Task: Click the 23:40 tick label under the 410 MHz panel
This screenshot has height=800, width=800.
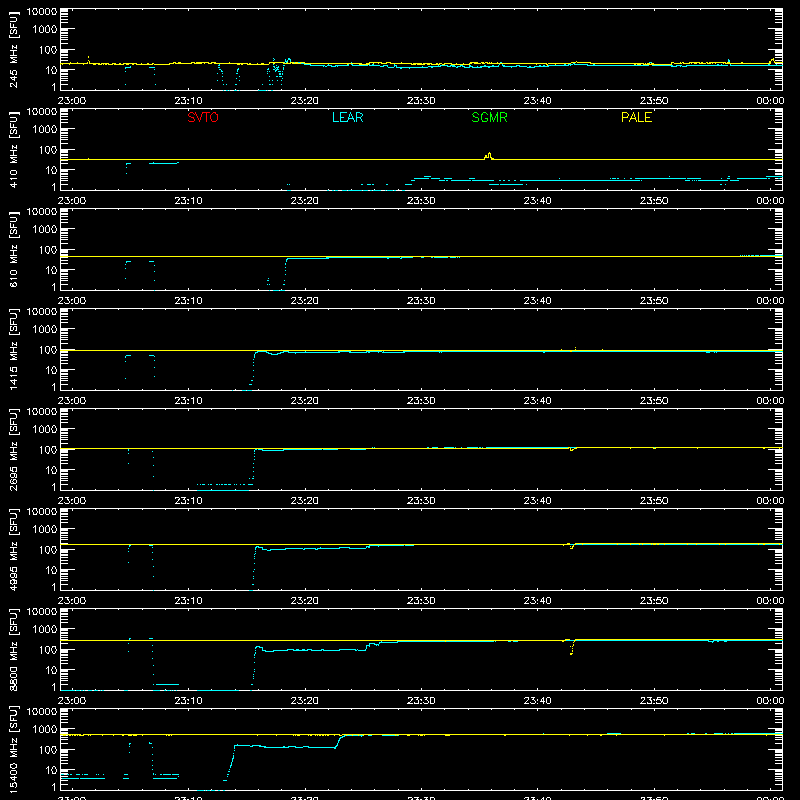Action: click(537, 201)
